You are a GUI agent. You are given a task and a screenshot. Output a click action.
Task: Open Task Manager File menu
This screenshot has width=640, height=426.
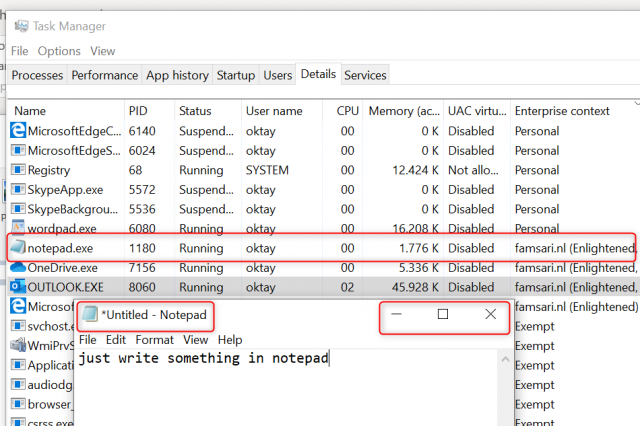point(20,51)
